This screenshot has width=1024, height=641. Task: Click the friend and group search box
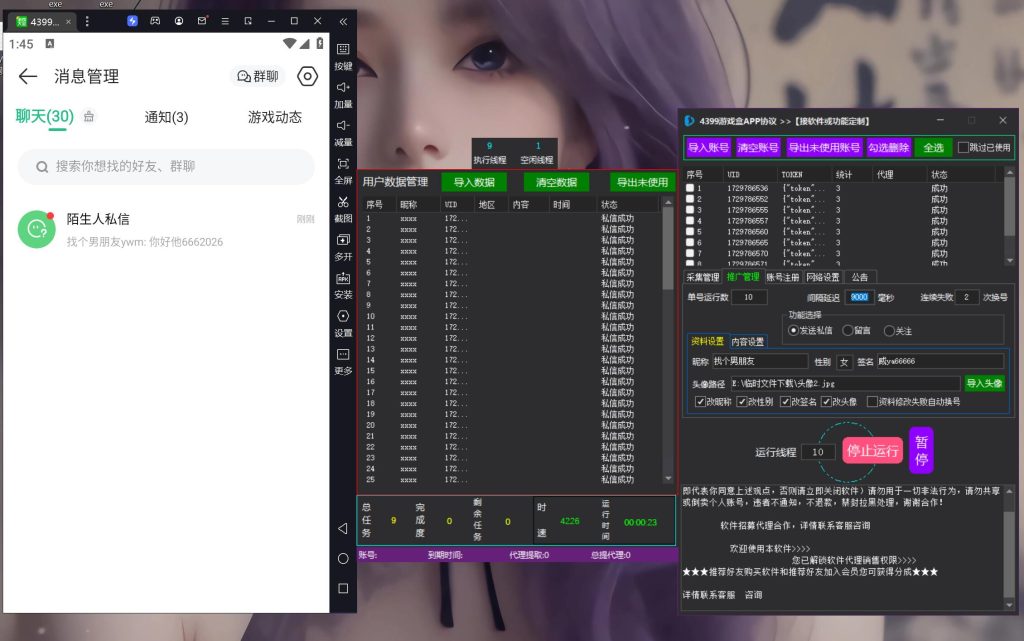click(166, 166)
